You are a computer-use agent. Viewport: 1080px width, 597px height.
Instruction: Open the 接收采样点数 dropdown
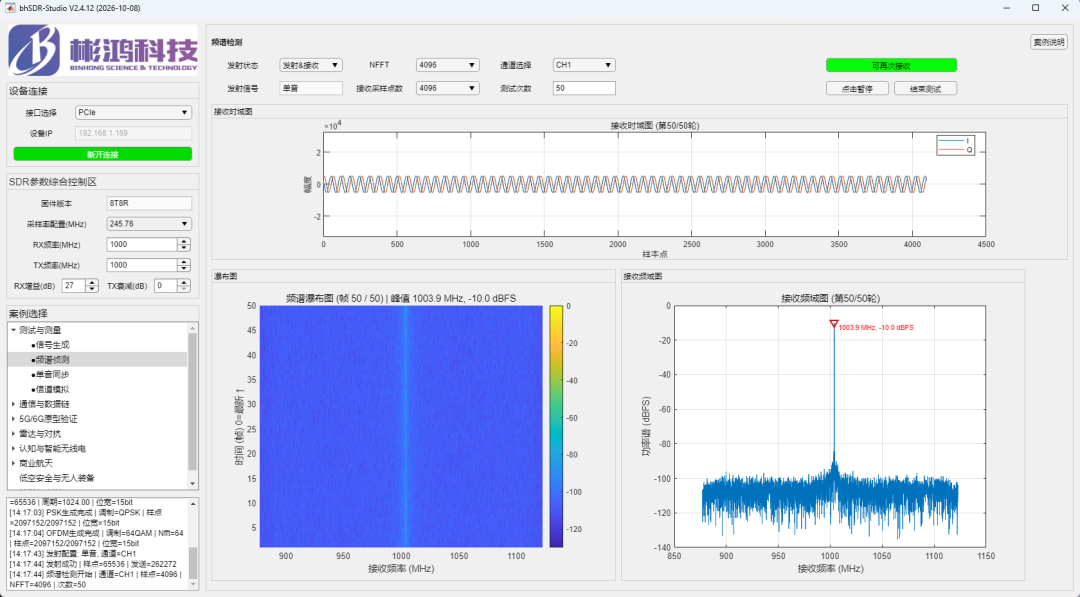click(447, 88)
